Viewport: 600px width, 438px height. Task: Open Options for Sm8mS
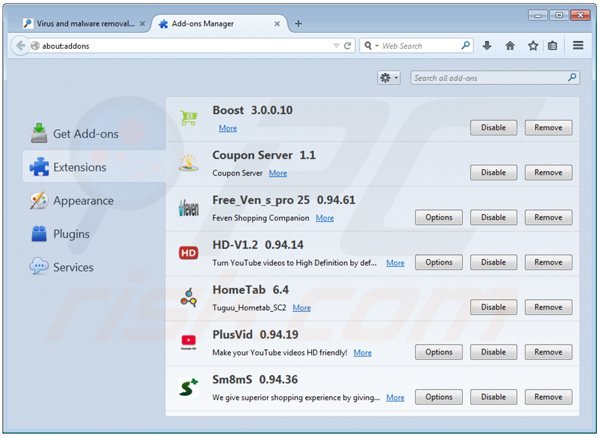(x=439, y=397)
